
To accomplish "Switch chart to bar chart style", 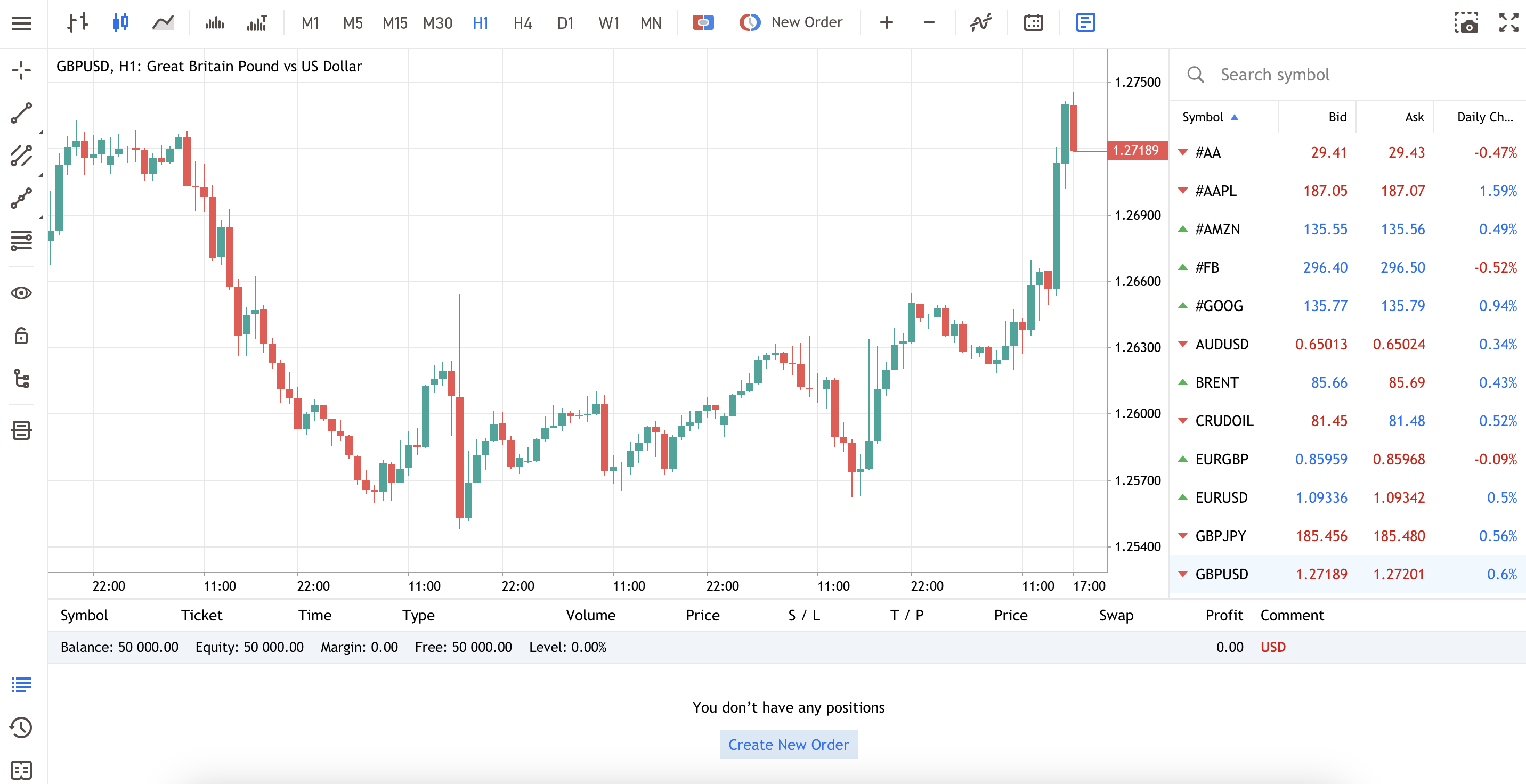I will click(78, 22).
